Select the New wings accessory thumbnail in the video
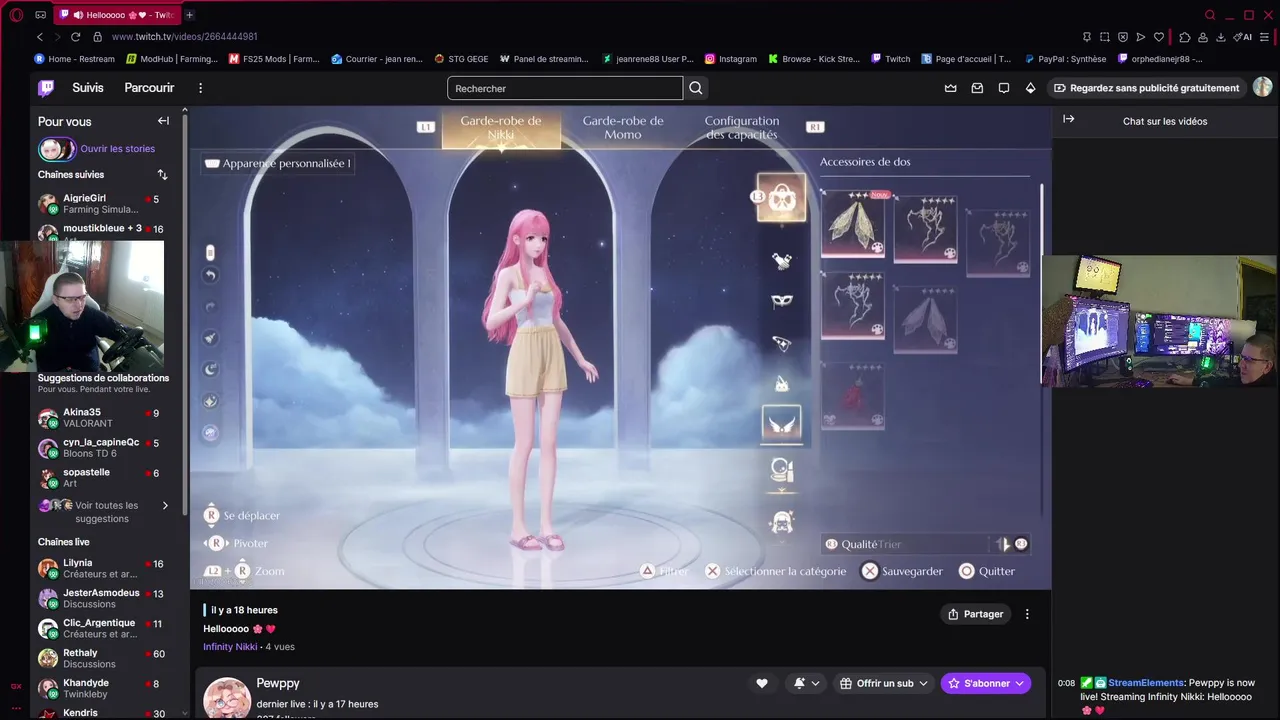 click(x=853, y=225)
